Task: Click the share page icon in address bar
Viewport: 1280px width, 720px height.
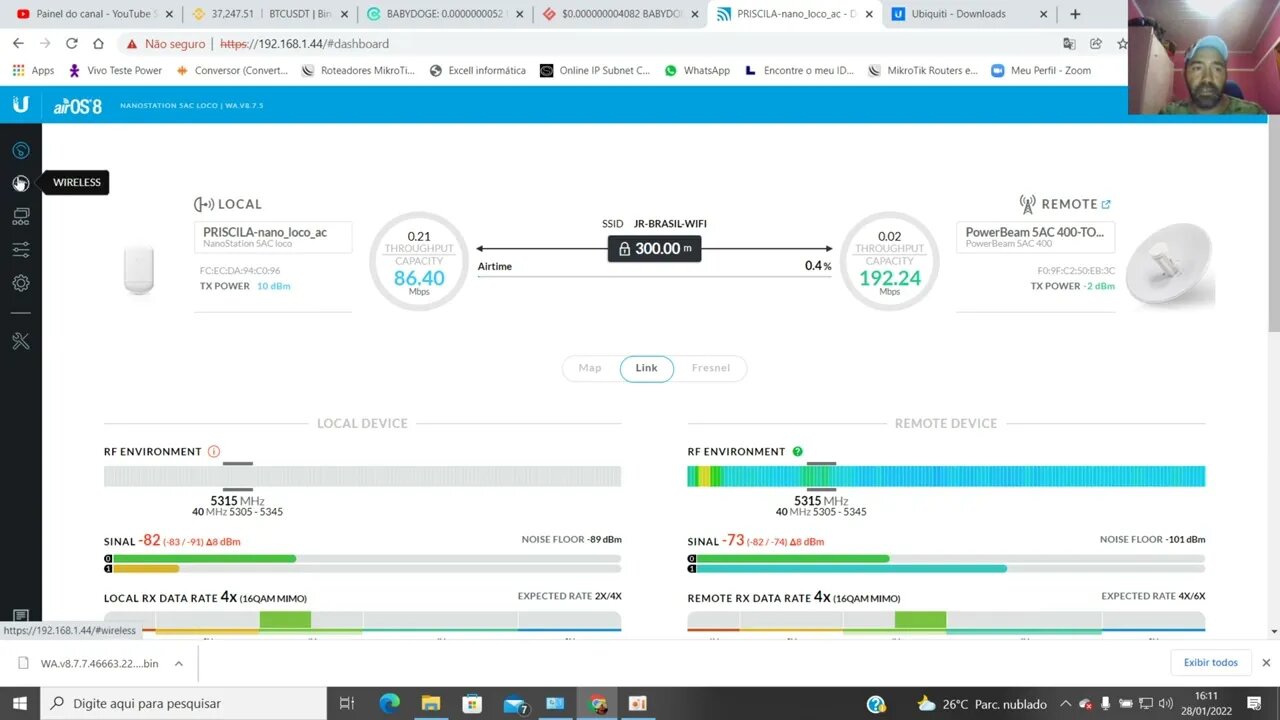Action: [1096, 44]
